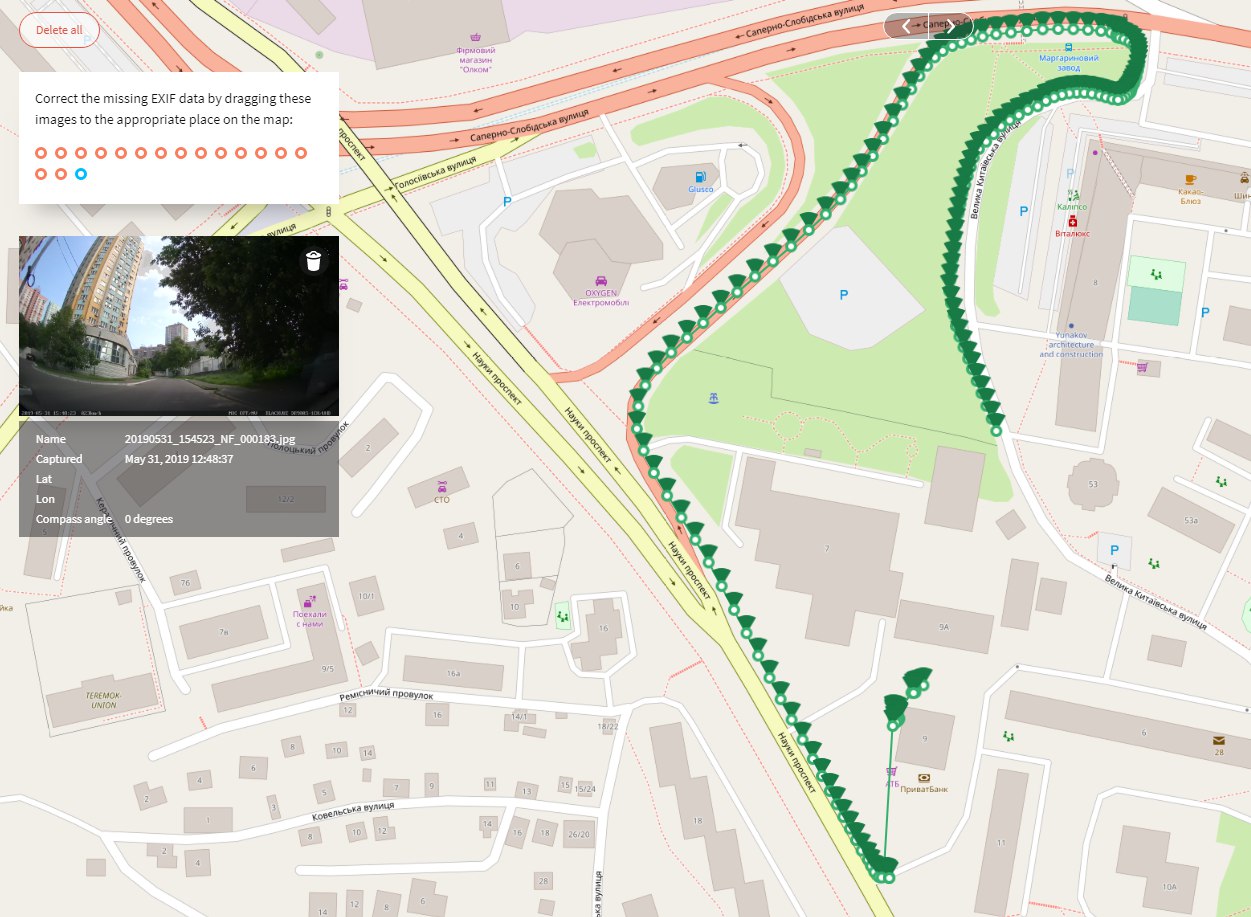This screenshot has width=1251, height=917.
Task: Click the Ковельська вулиця street label
Action: point(352,810)
